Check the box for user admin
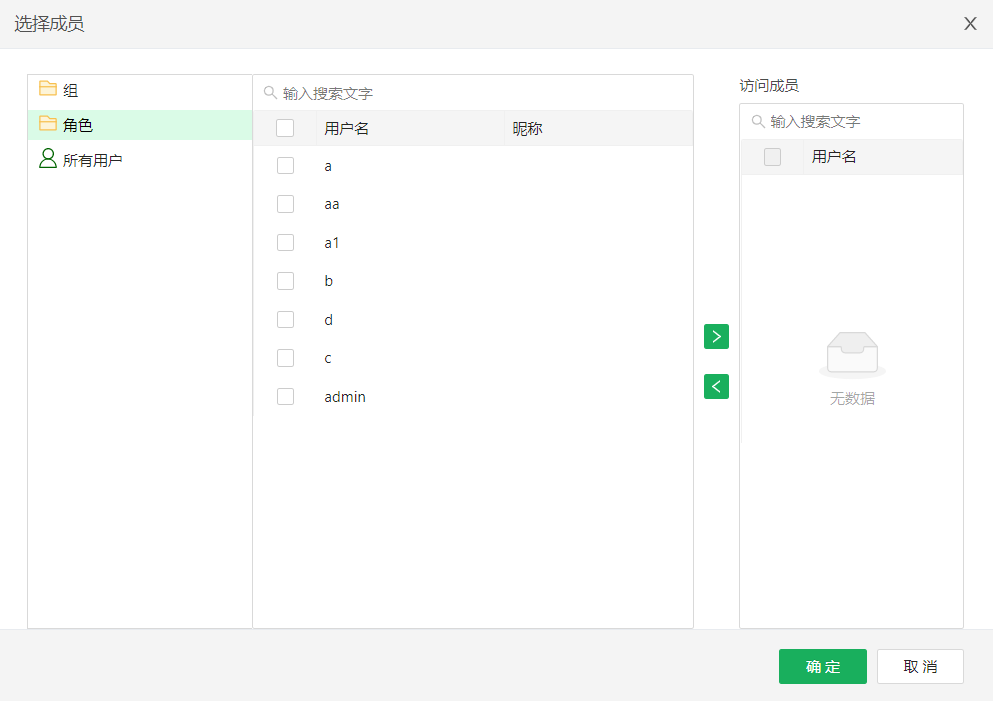This screenshot has height=701, width=993. pyautogui.click(x=285, y=396)
